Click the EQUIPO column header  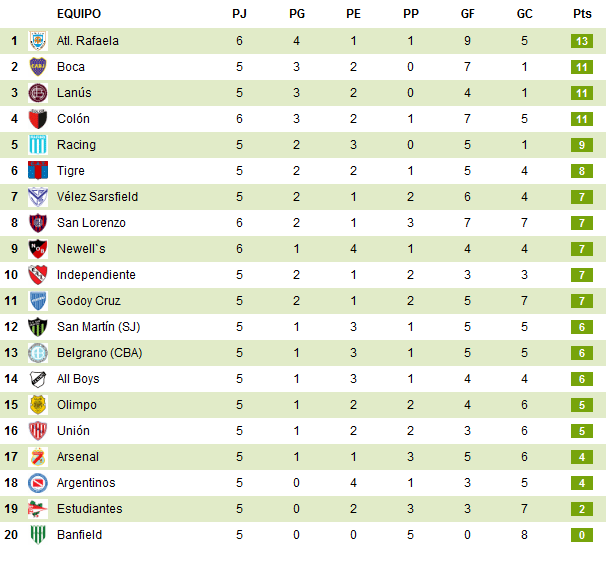tap(79, 14)
